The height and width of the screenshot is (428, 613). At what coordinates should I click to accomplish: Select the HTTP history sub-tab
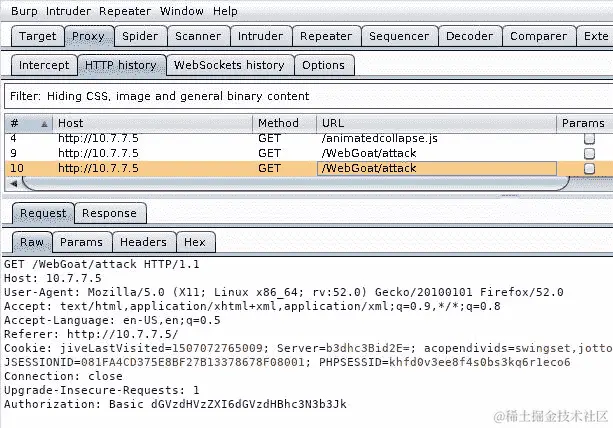[x=122, y=65]
